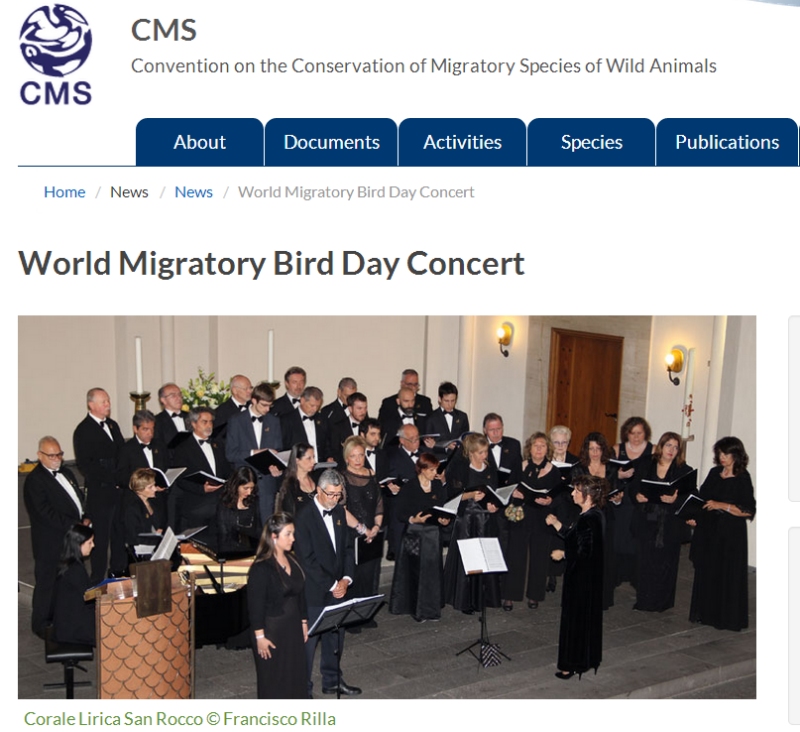Screen dimensions: 800x732
Task: Click the Convention on Migratory Species subtitle
Action: click(423, 66)
